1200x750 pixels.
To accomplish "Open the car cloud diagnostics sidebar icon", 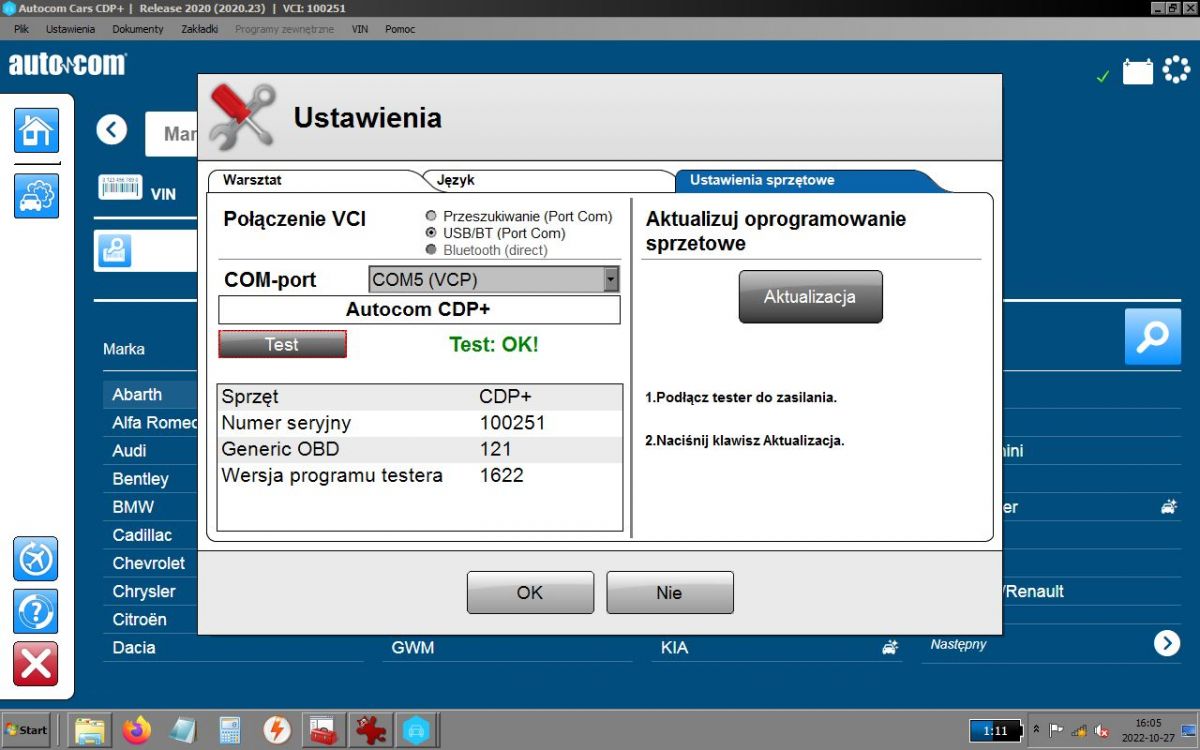I will pyautogui.click(x=36, y=195).
